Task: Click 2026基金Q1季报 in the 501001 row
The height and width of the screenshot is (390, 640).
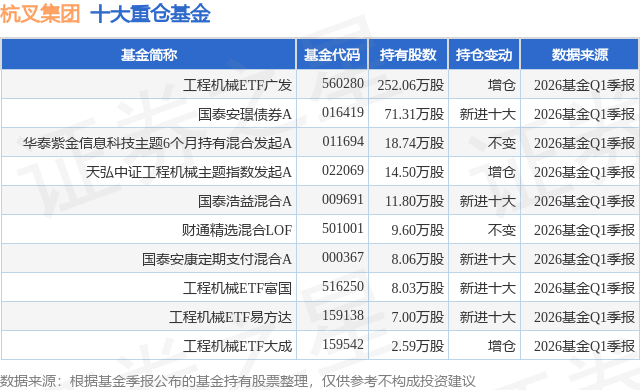Action: 584,230
